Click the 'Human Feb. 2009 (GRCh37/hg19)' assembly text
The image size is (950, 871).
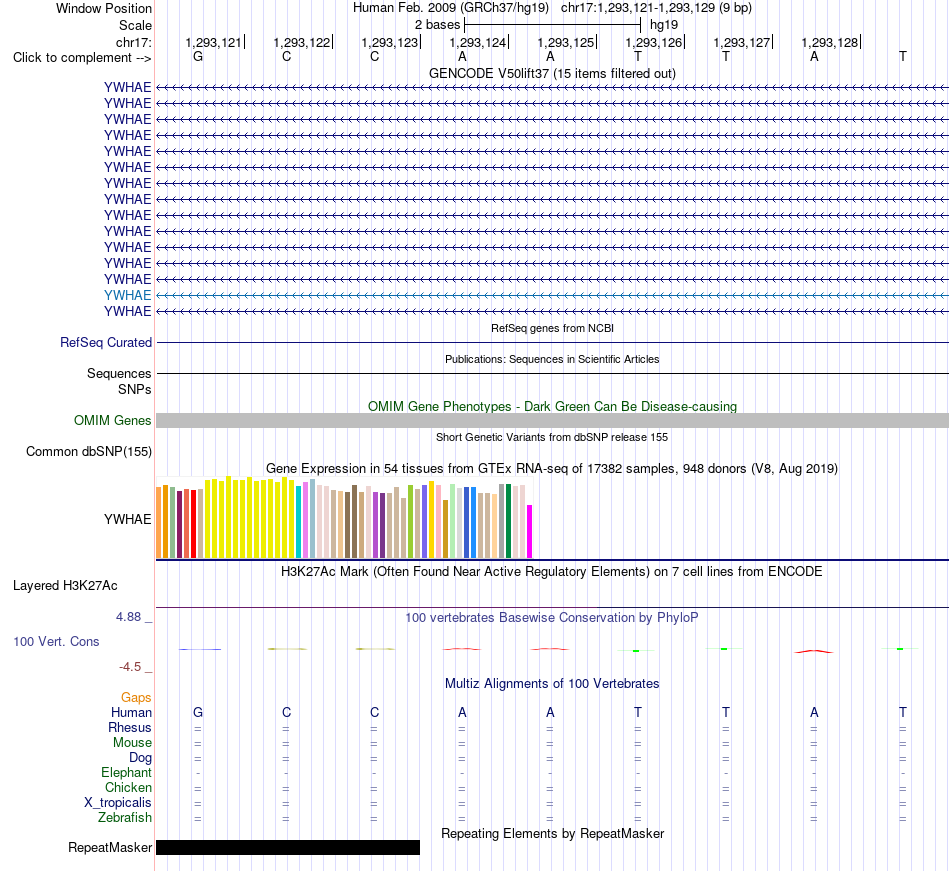coord(451,8)
